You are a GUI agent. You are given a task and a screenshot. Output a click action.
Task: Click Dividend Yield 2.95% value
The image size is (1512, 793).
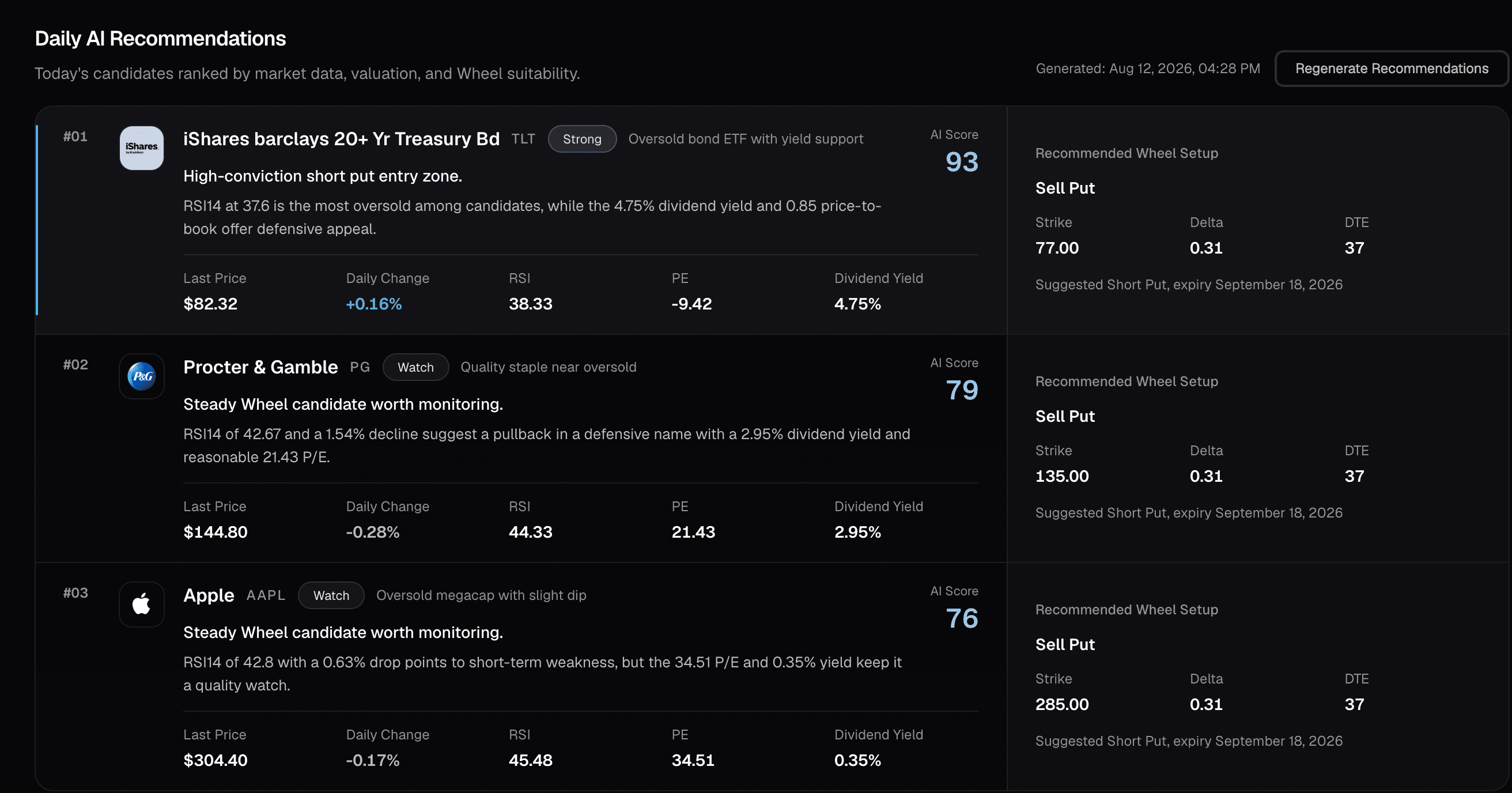857,533
